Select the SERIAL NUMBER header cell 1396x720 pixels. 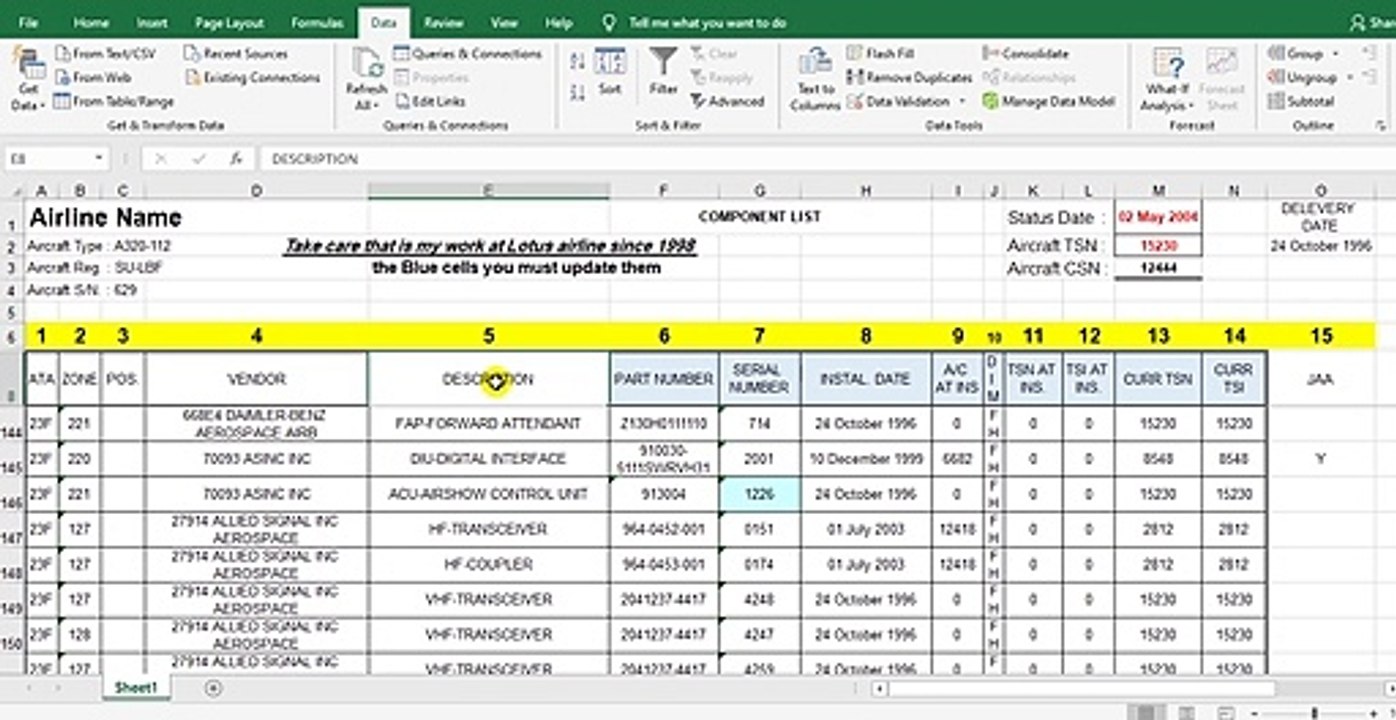(x=759, y=379)
